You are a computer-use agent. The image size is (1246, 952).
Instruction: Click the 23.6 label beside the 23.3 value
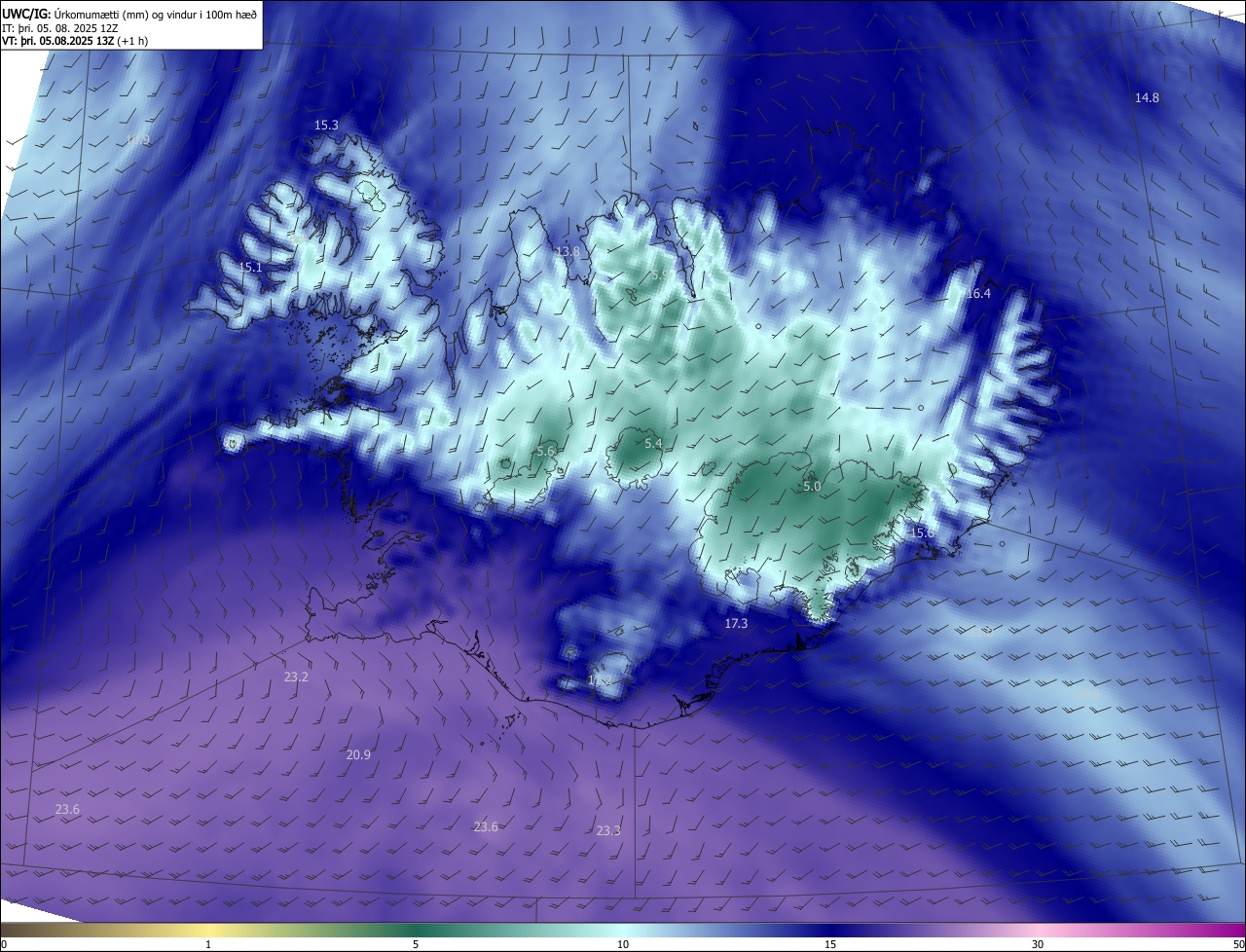(x=486, y=826)
